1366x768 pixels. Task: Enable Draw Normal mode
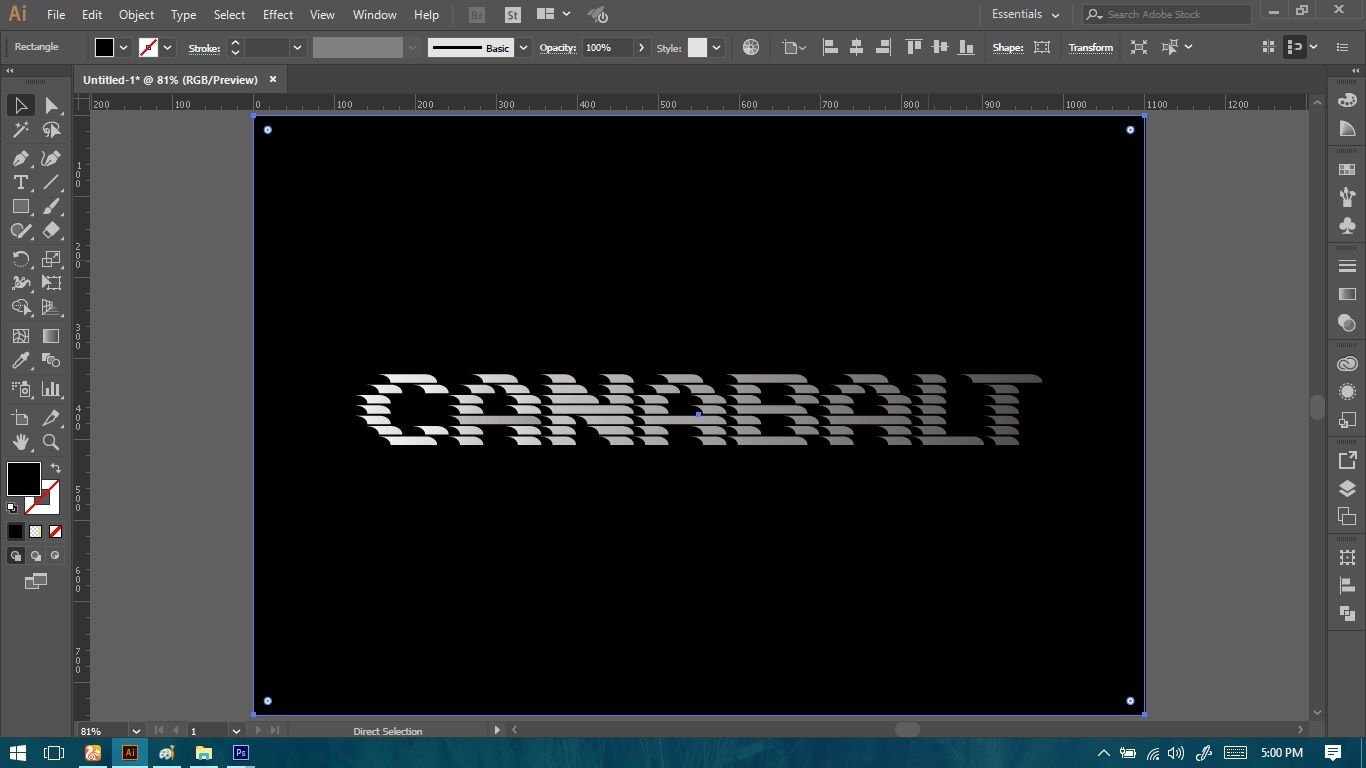tap(16, 556)
